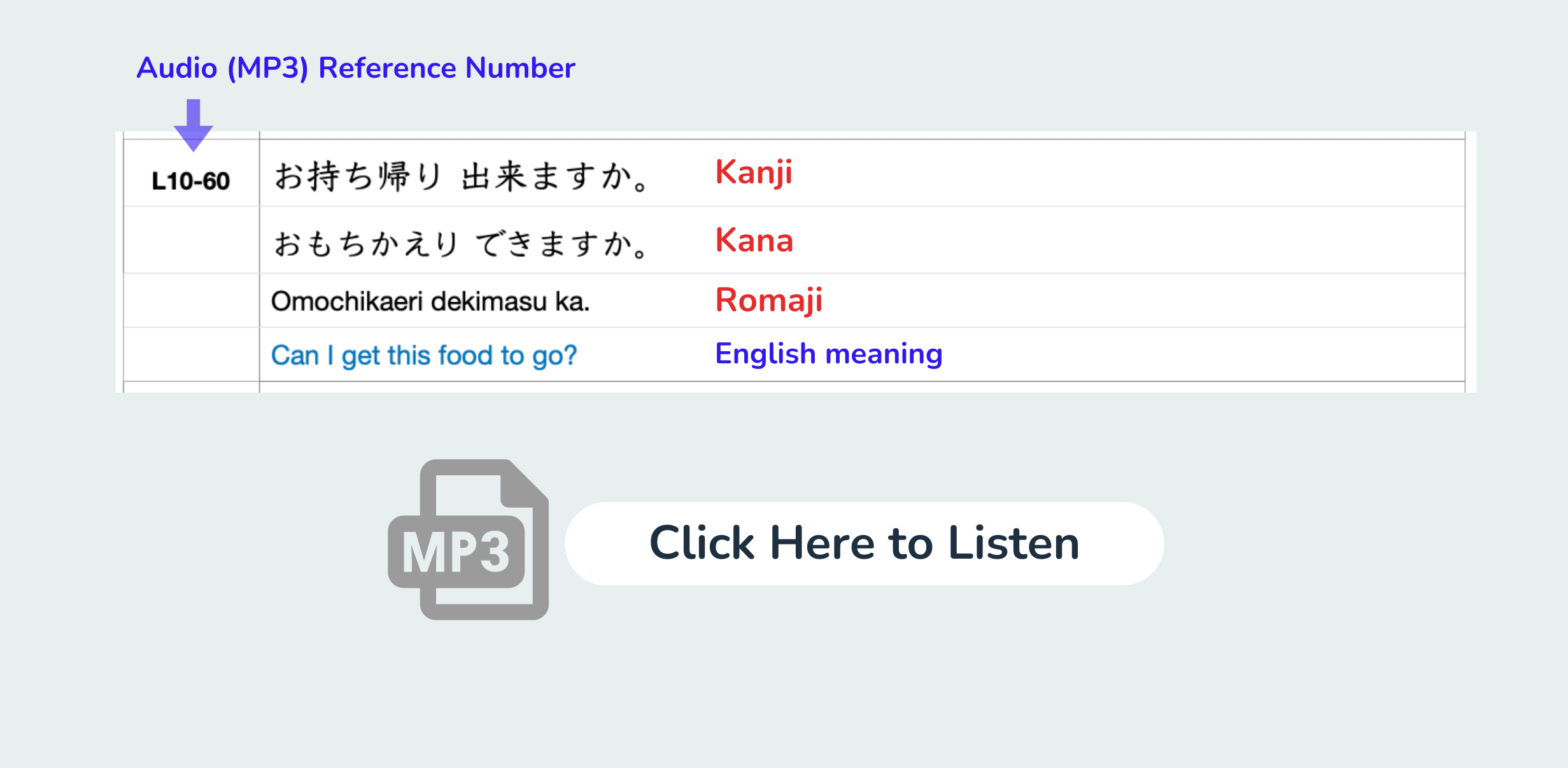Click the empty cell left of the kana row
The height and width of the screenshot is (768, 1568).
pos(191,240)
